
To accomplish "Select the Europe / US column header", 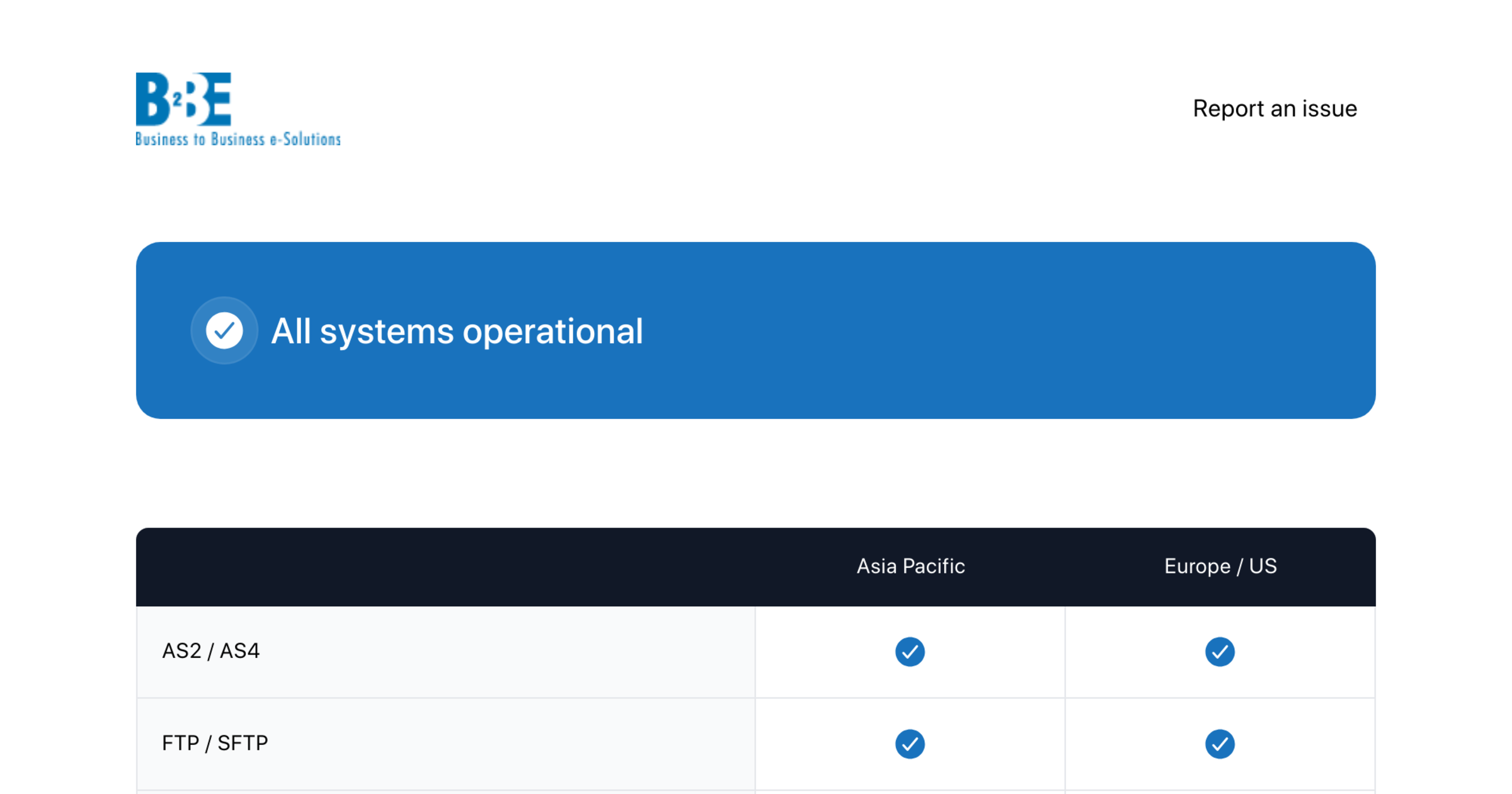I will [1220, 566].
